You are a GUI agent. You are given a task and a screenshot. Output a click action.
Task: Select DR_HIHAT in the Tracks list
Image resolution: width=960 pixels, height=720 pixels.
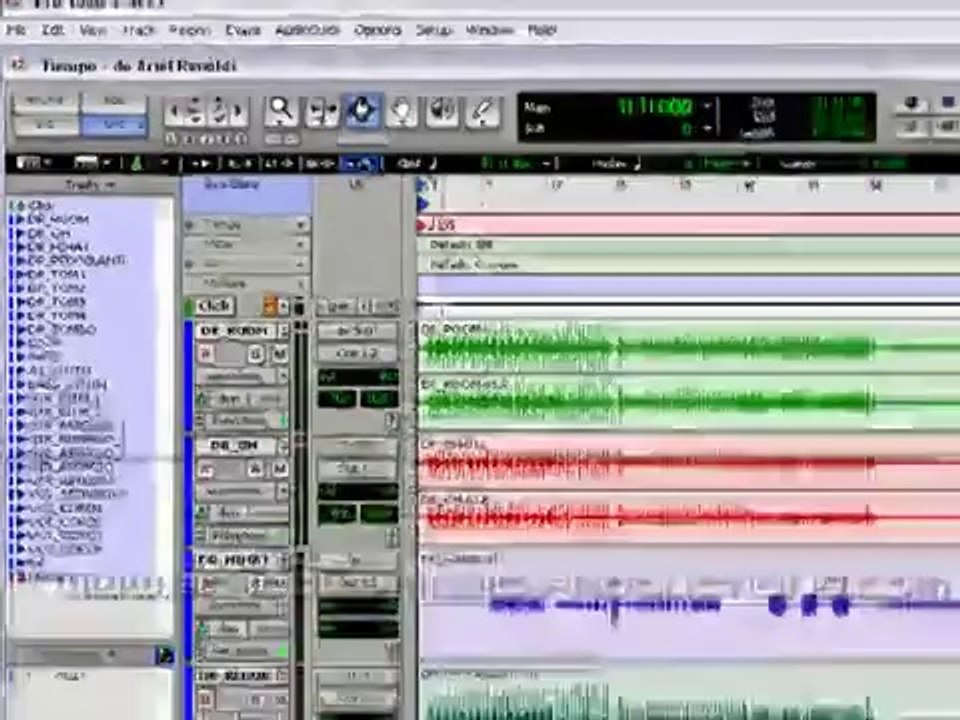(x=59, y=247)
